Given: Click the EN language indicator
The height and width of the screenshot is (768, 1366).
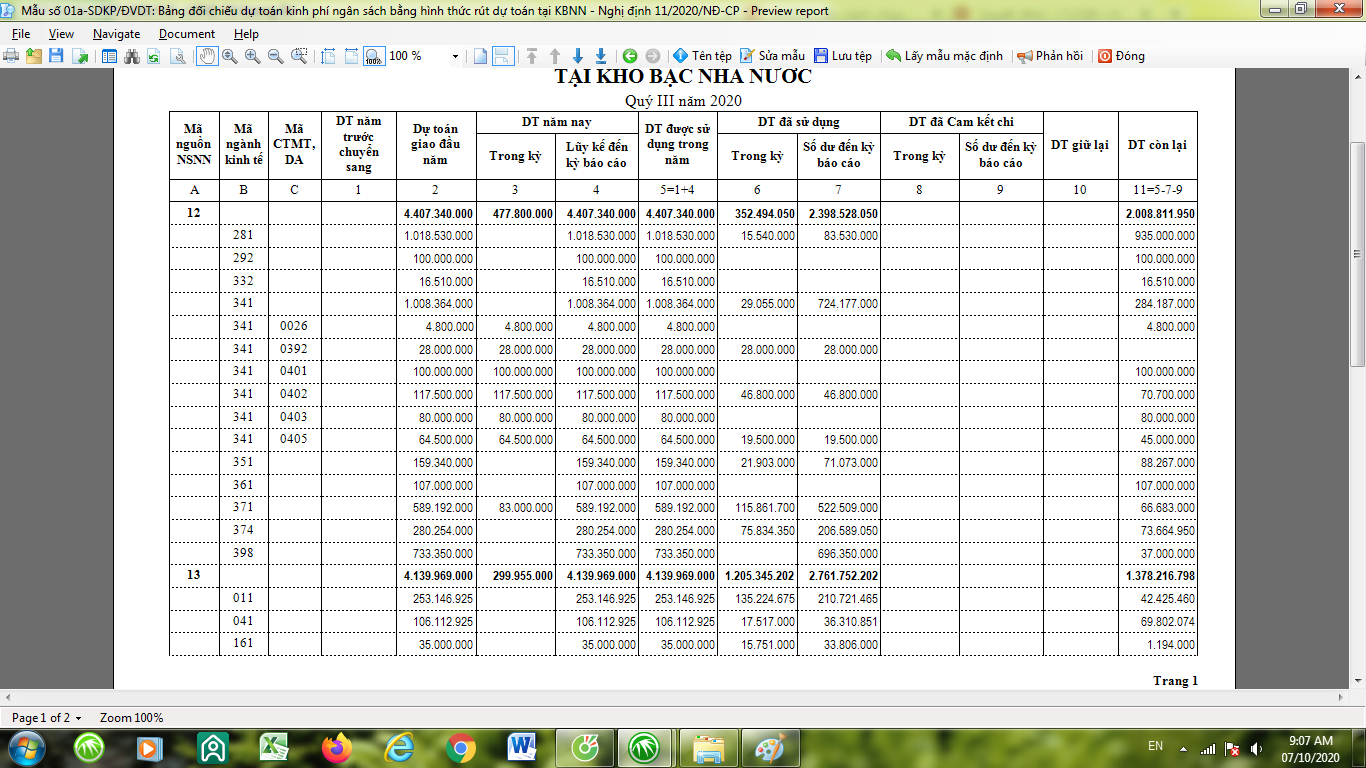Looking at the screenshot, I should pos(1155,747).
